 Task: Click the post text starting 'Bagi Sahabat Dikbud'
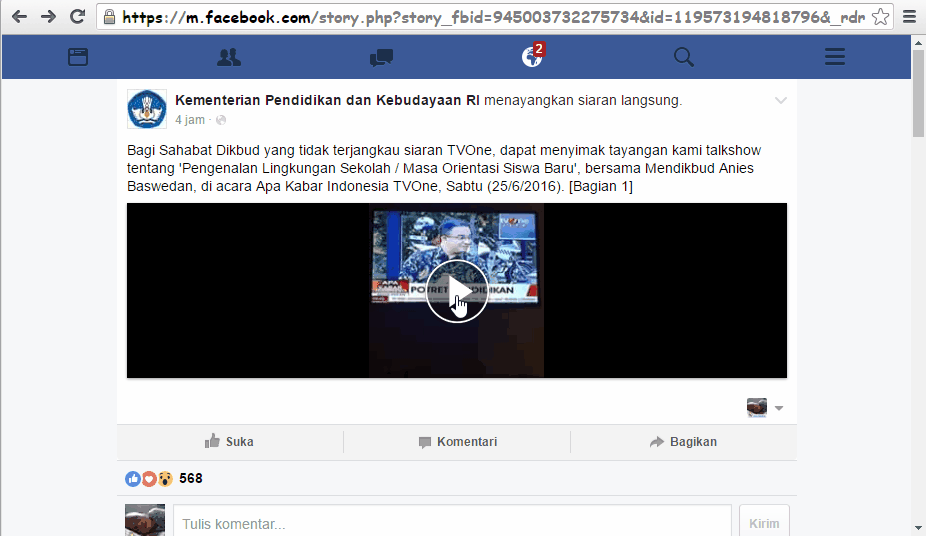[444, 168]
